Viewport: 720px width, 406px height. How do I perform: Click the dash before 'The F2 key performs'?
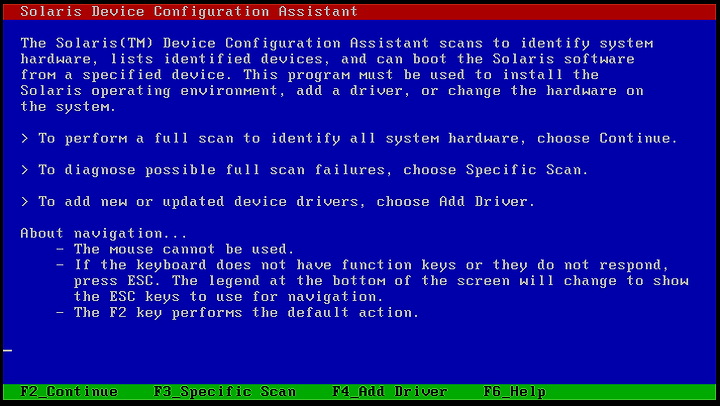[x=60, y=313]
